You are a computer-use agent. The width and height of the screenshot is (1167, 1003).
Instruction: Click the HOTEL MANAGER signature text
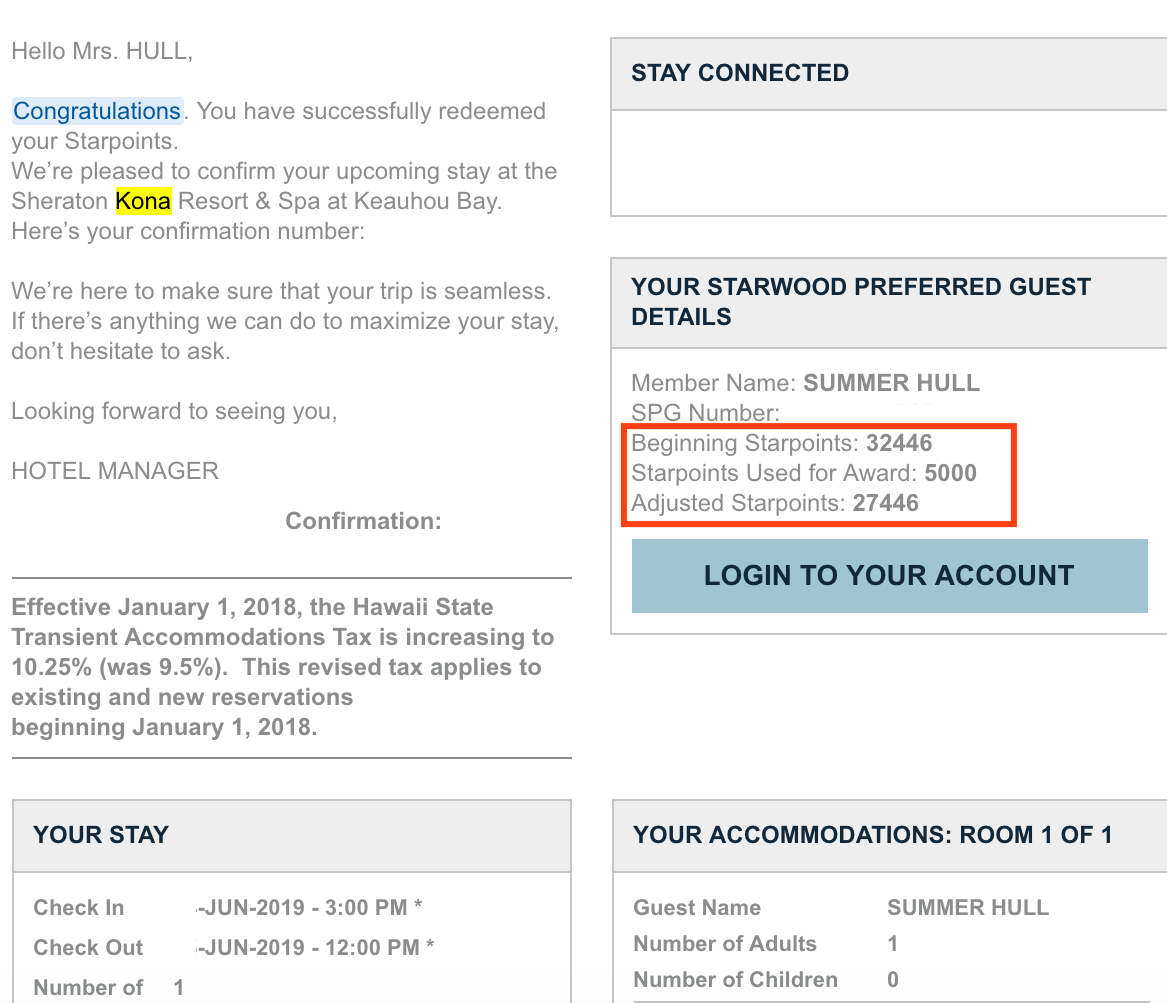pyautogui.click(x=115, y=471)
